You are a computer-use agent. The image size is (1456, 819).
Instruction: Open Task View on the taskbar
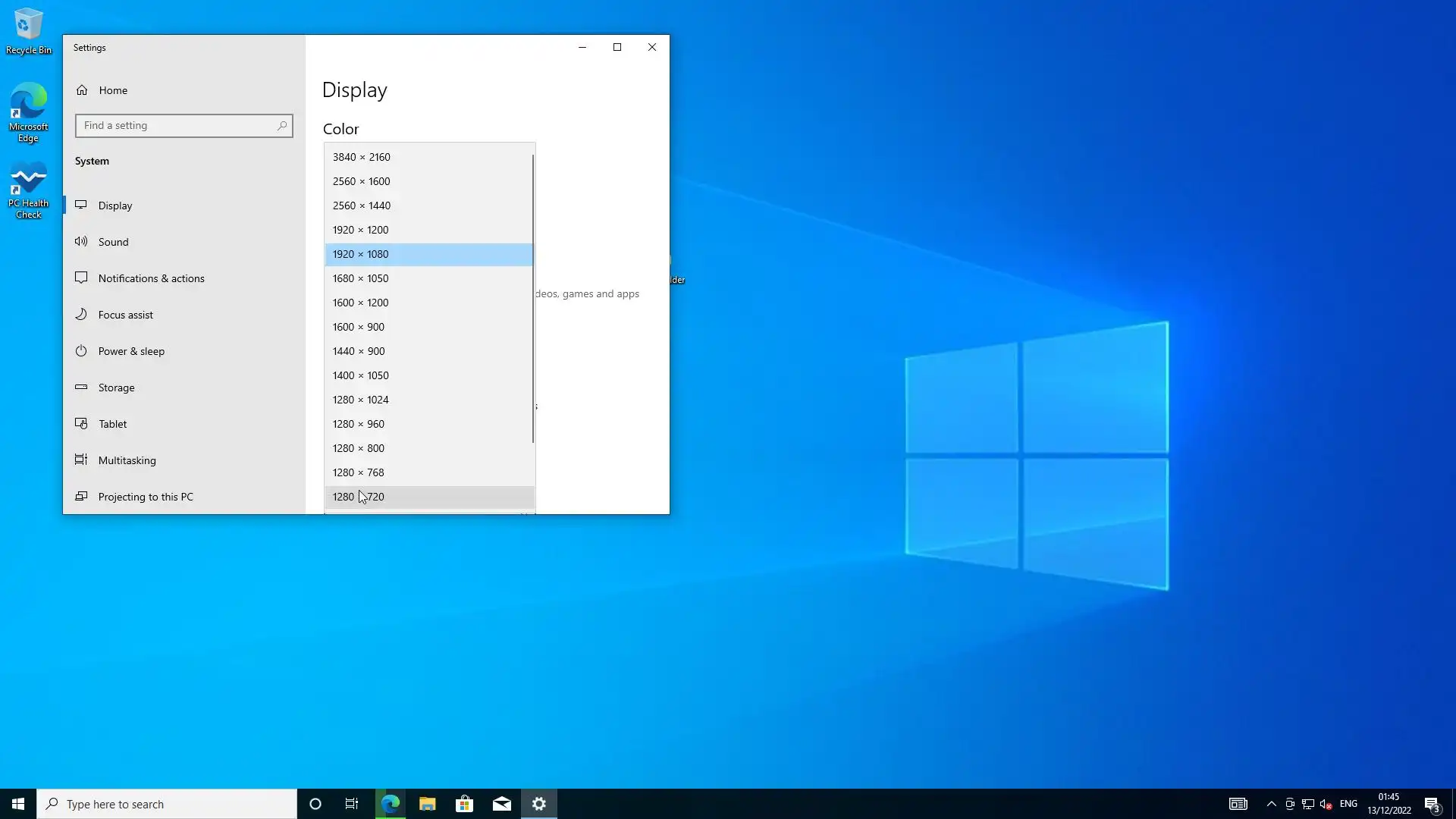(x=352, y=804)
